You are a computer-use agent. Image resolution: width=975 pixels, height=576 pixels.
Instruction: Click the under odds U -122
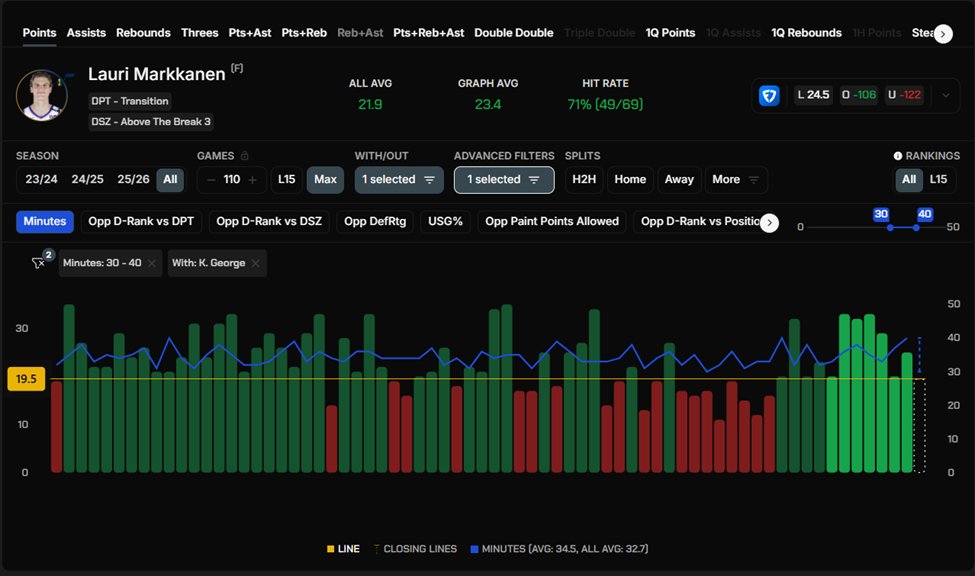(904, 95)
